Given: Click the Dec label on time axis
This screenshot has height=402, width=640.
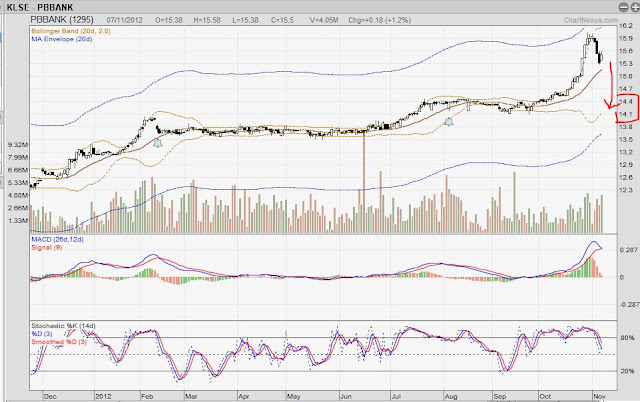Looking at the screenshot, I should [50, 397].
